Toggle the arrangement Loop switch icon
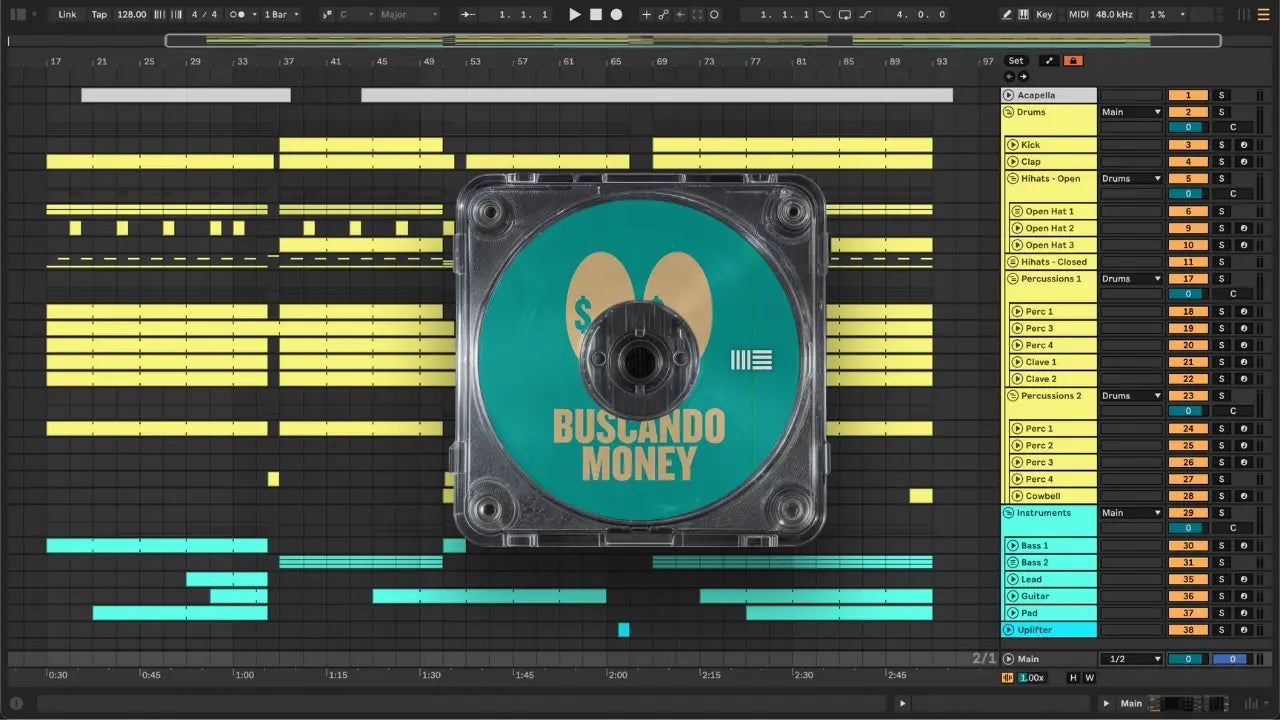Image resolution: width=1280 pixels, height=720 pixels. (x=845, y=15)
